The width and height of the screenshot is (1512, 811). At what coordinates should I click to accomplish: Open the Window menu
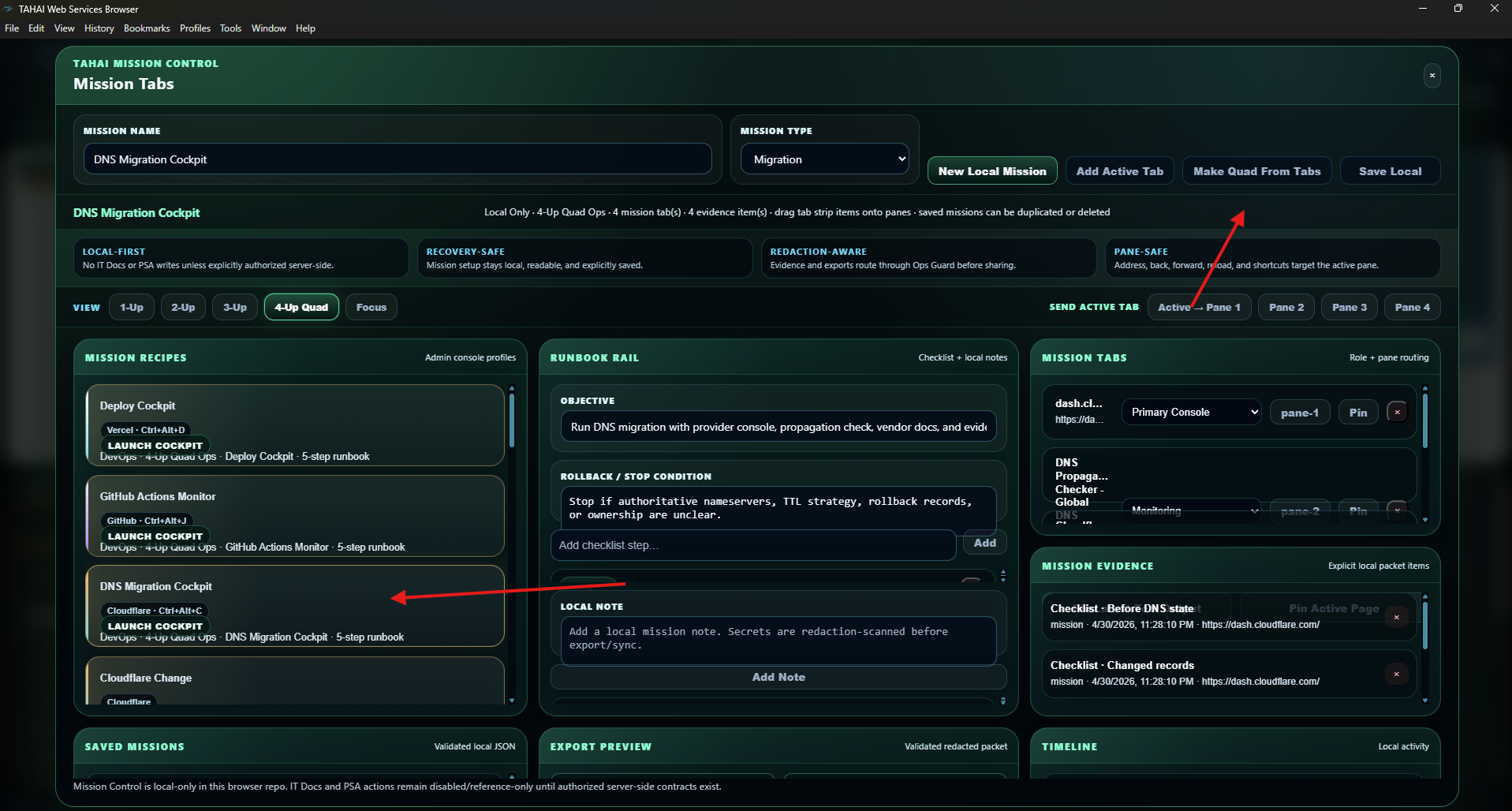pyautogui.click(x=269, y=28)
